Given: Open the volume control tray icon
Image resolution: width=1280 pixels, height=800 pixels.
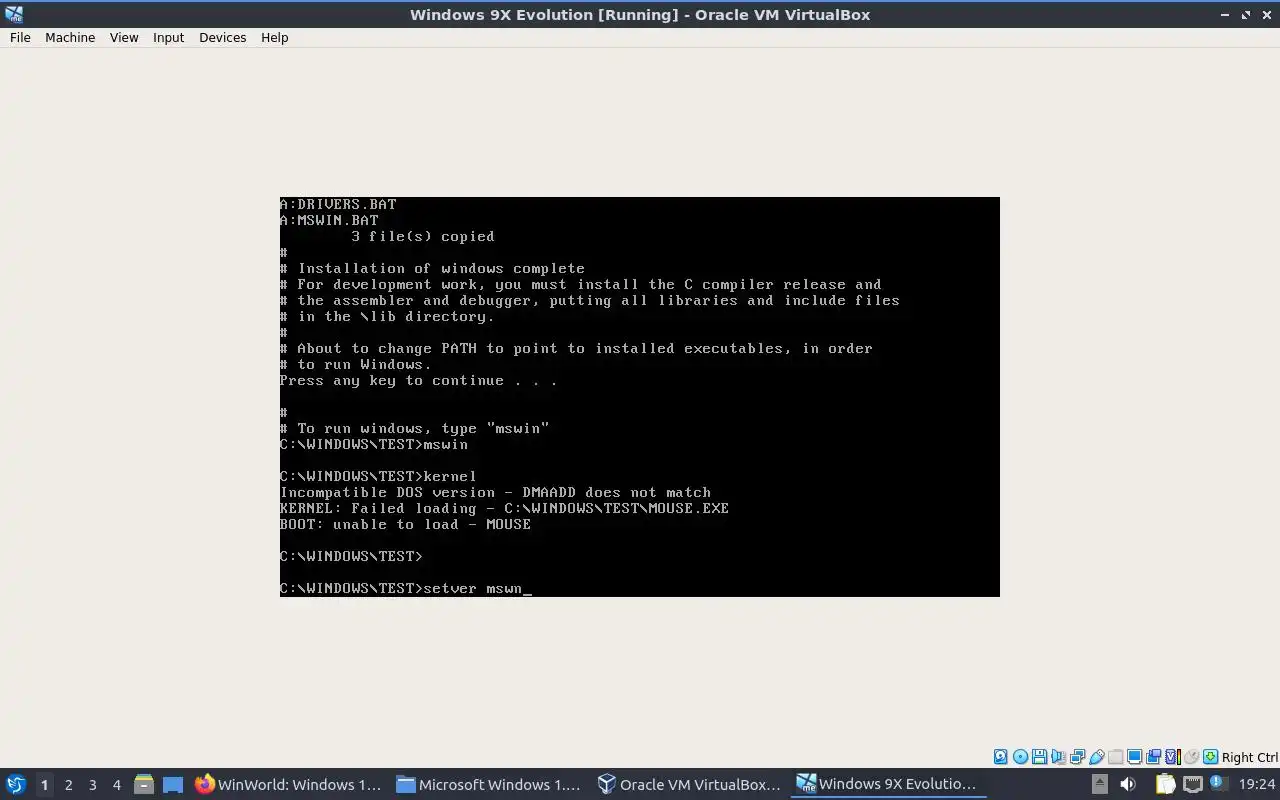Looking at the screenshot, I should click(1128, 784).
